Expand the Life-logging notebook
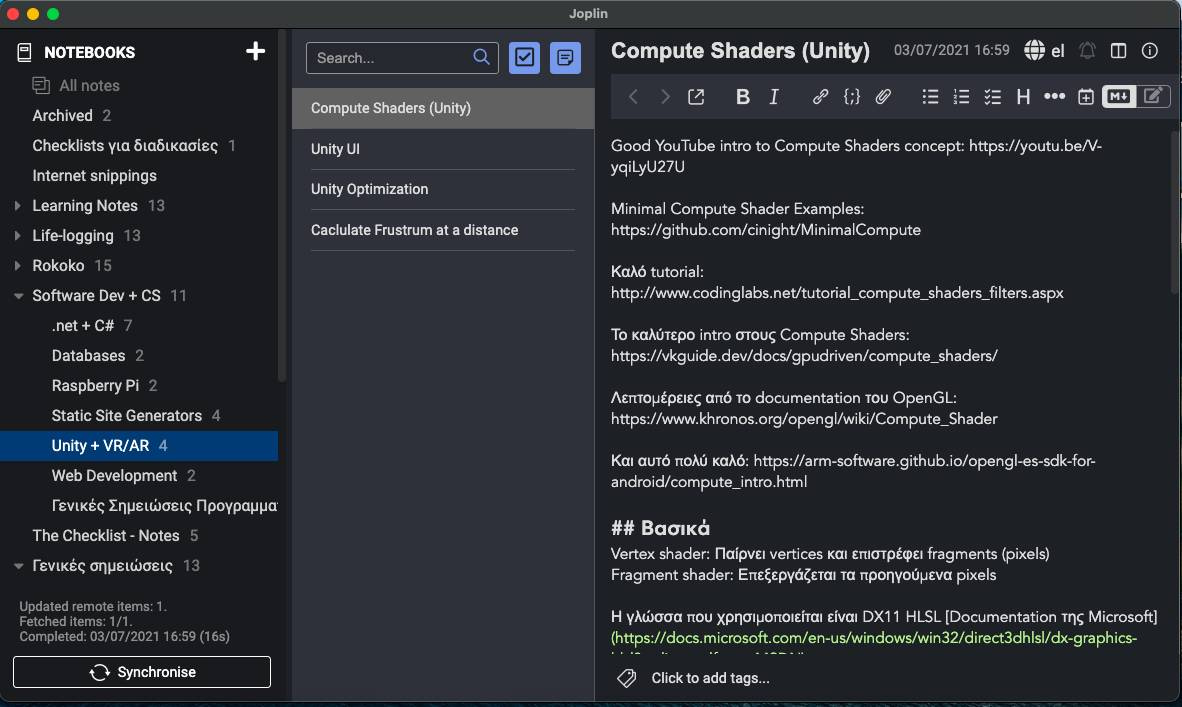1182x707 pixels. pos(17,235)
